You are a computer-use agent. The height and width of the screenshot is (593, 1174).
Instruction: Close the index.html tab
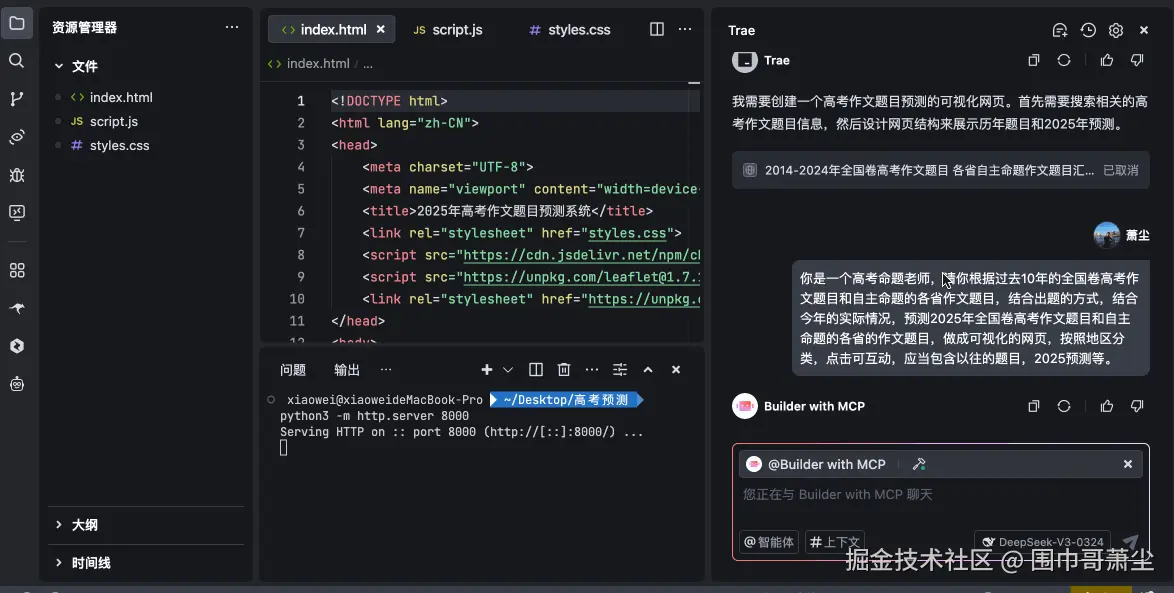click(x=380, y=29)
